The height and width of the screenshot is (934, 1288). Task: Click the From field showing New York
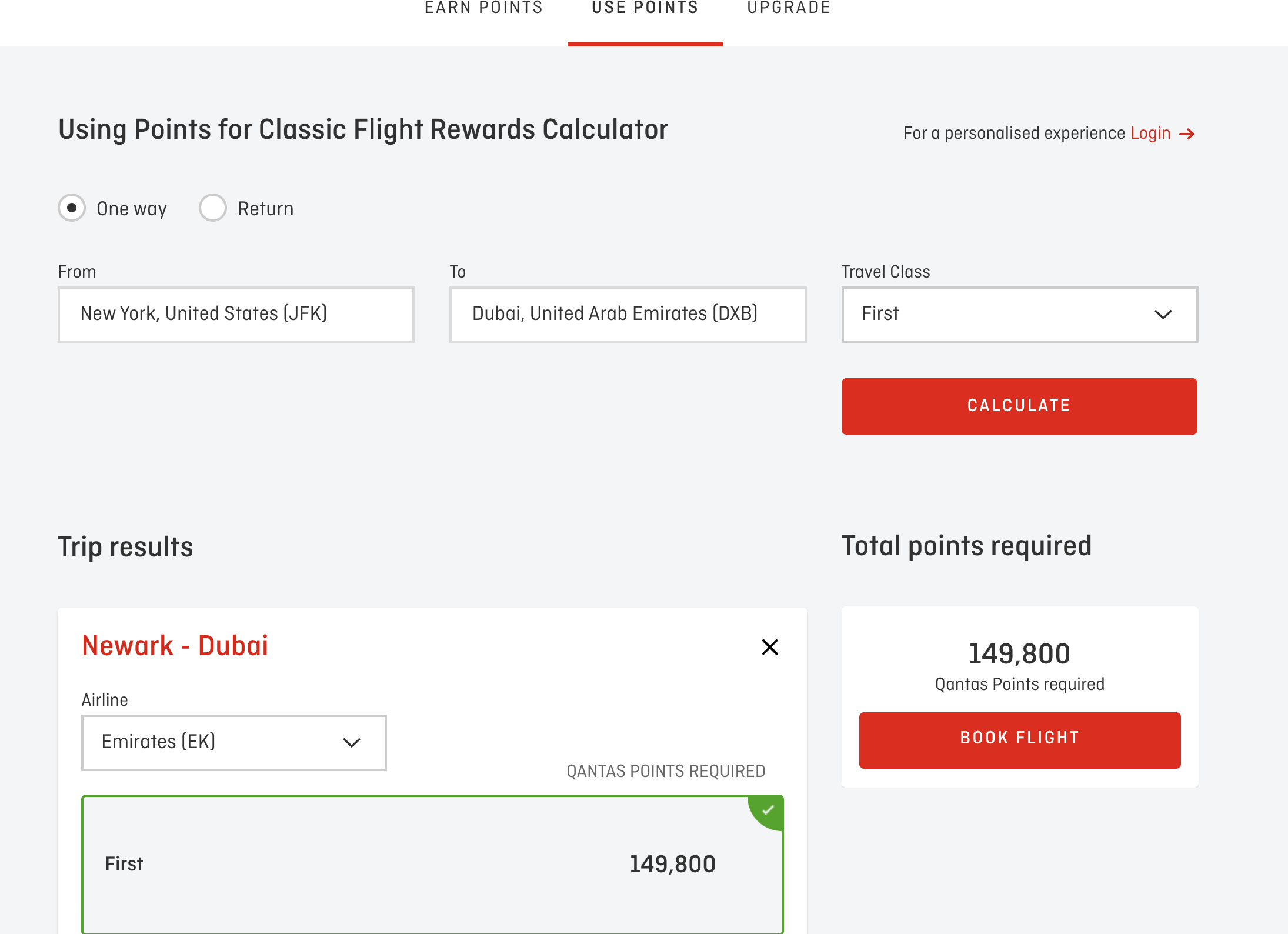236,315
